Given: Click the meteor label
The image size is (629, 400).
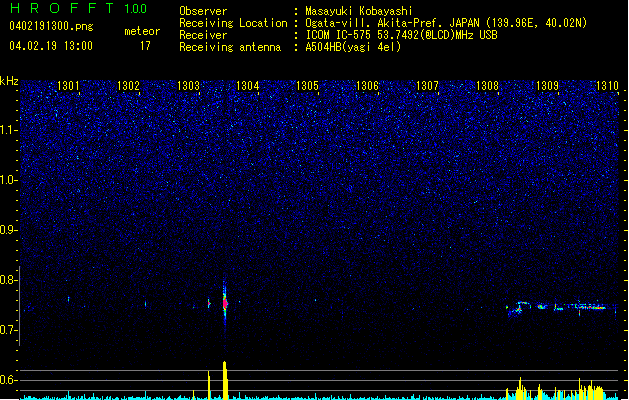Looking at the screenshot, I should [142, 31].
